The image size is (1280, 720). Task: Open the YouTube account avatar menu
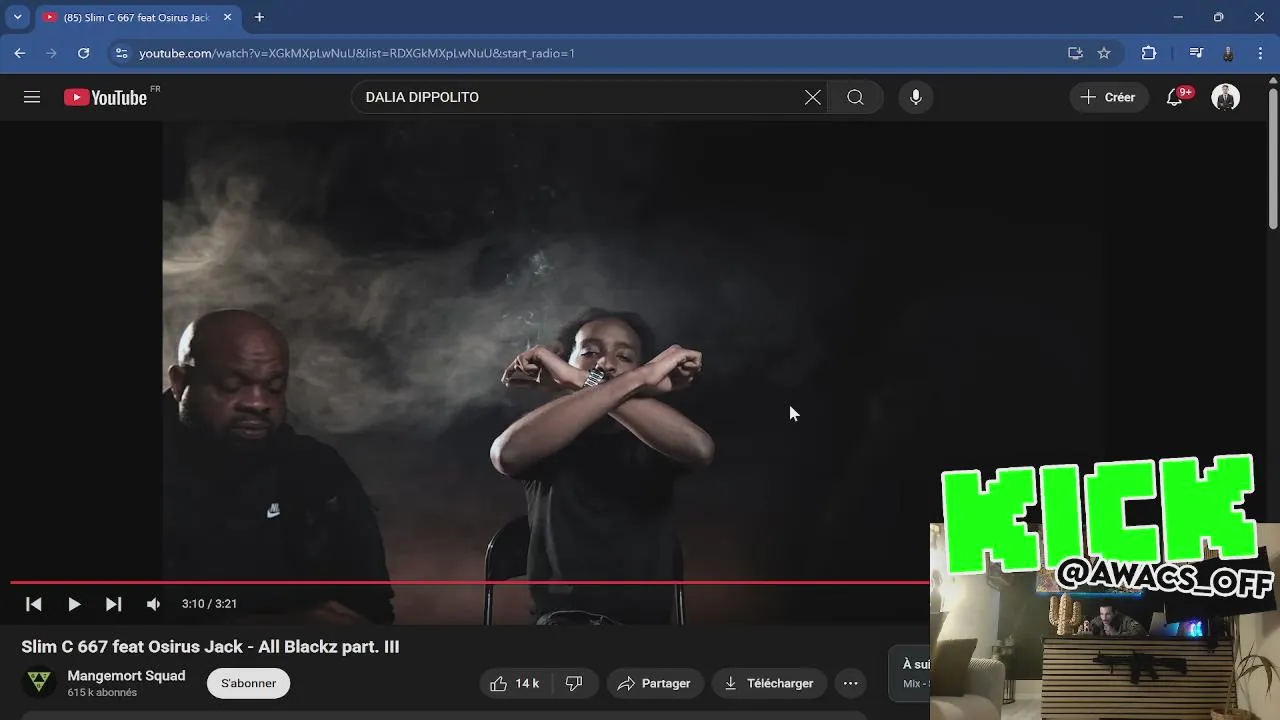tap(1225, 97)
